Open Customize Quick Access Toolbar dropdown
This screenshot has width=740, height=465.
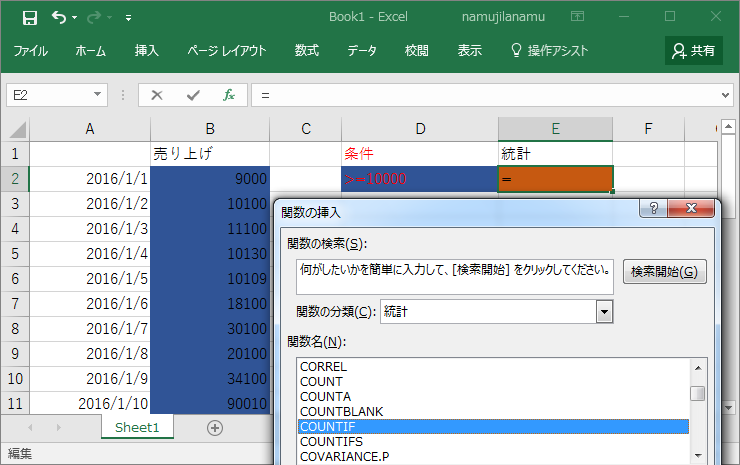[x=128, y=18]
